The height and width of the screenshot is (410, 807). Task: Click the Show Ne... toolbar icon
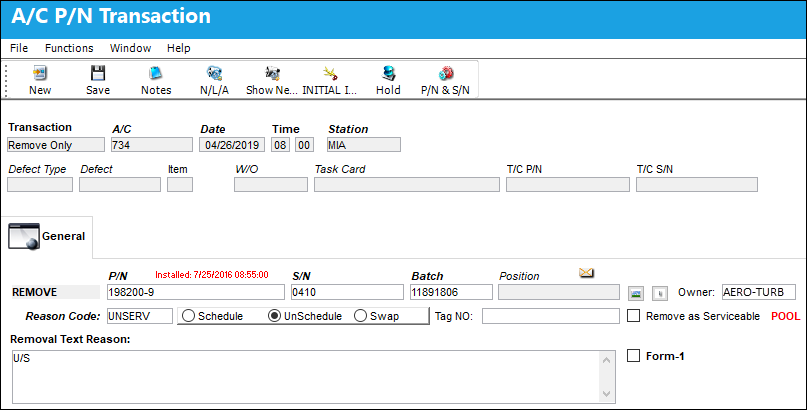click(x=272, y=74)
